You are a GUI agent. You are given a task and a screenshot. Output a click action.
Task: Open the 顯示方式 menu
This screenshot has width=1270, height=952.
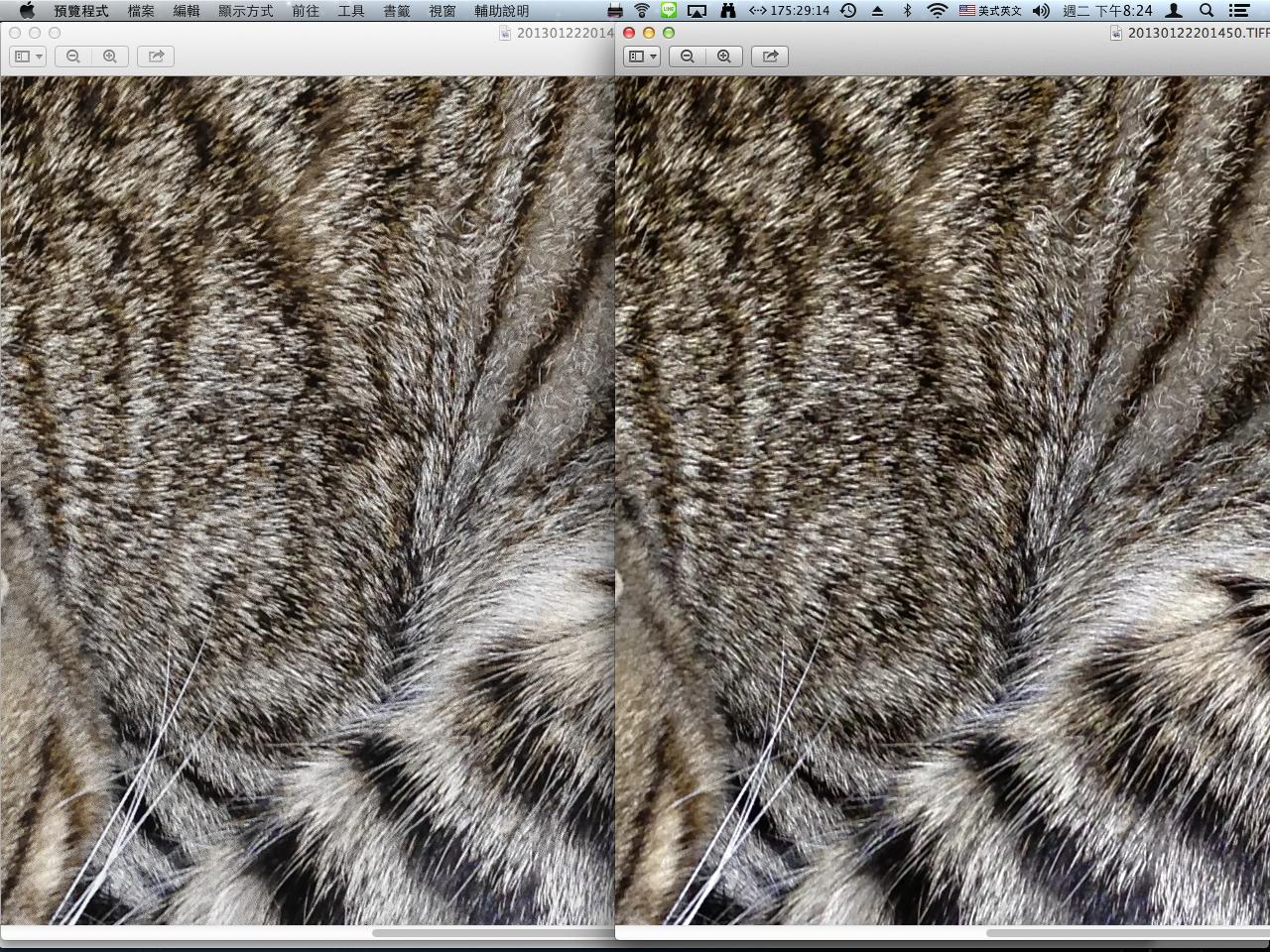(x=245, y=10)
